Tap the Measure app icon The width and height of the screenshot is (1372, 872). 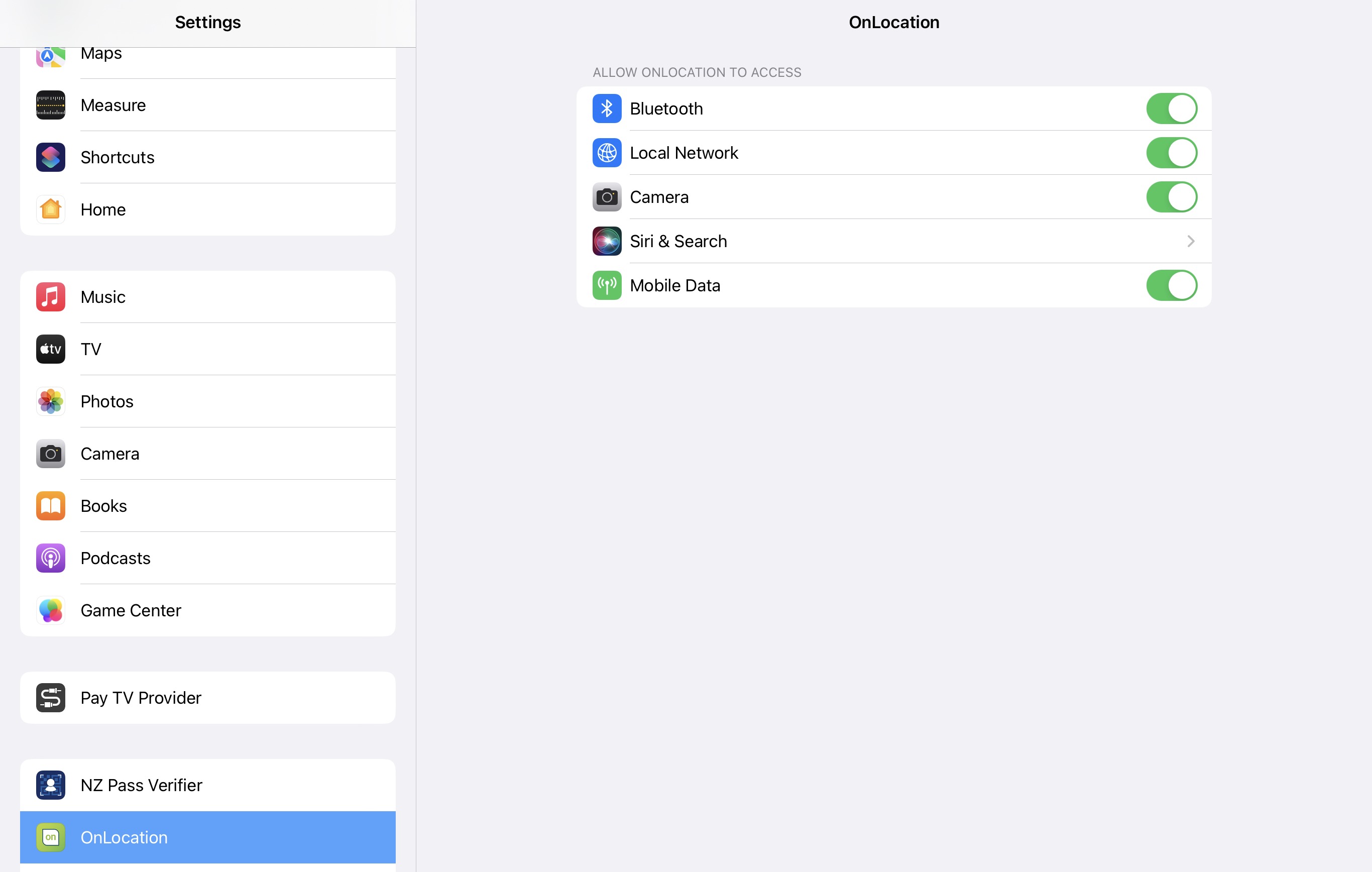(51, 105)
